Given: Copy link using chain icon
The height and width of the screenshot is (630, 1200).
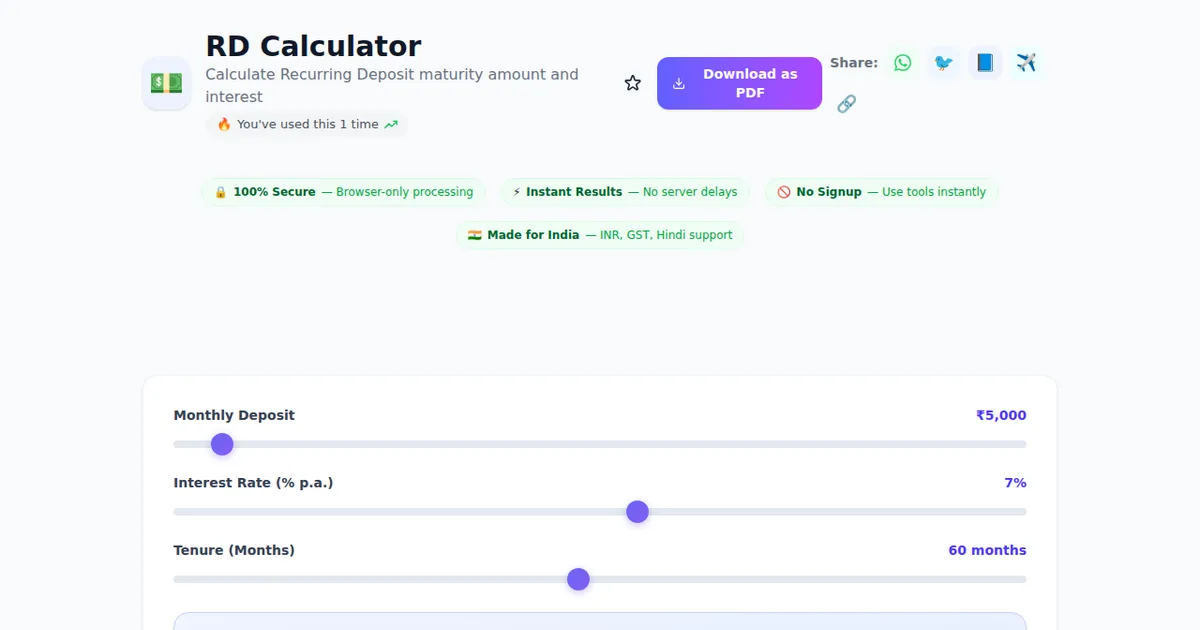Looking at the screenshot, I should pyautogui.click(x=846, y=104).
